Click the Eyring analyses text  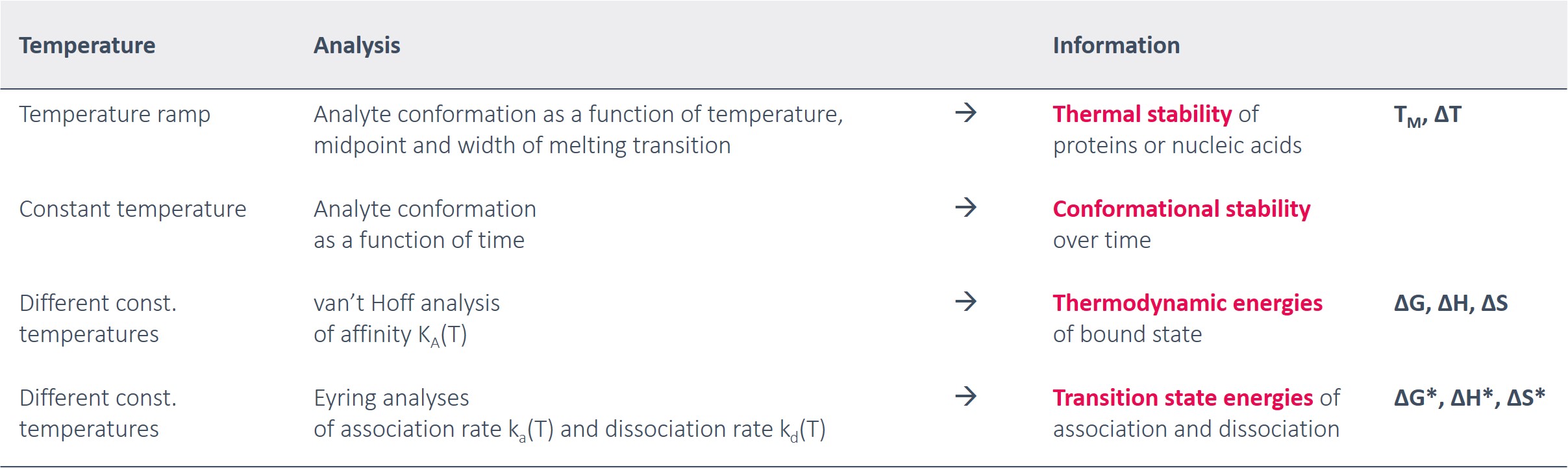391,398
